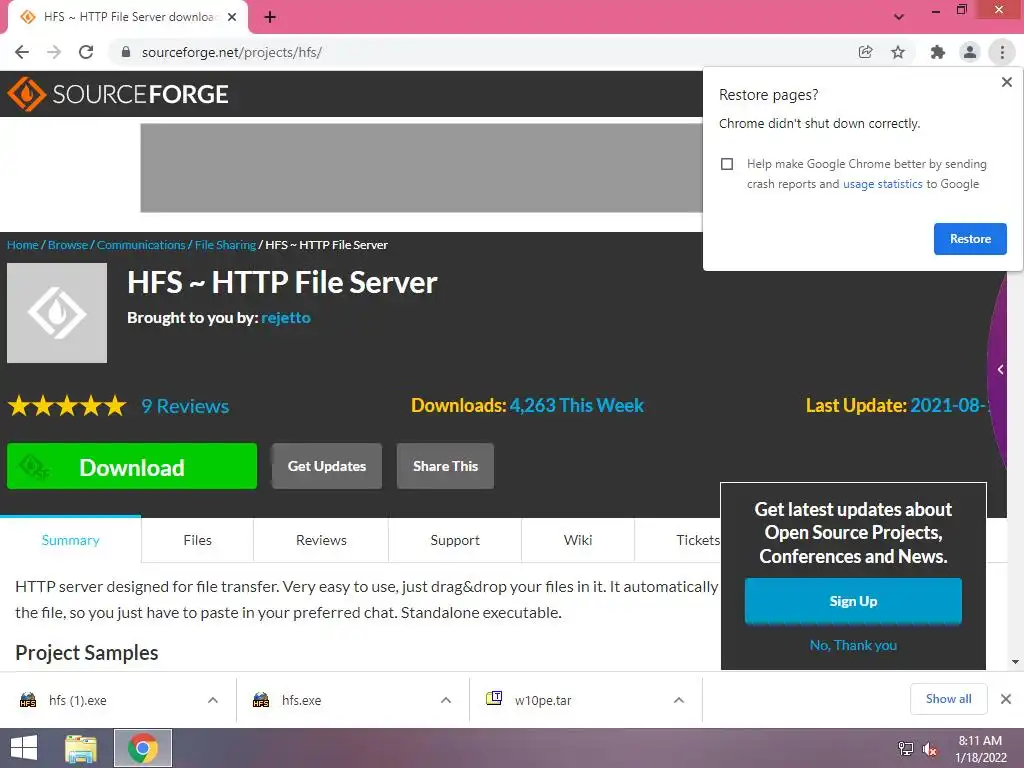Enable sending crash reports checkbox
This screenshot has width=1024, height=768.
tap(727, 164)
